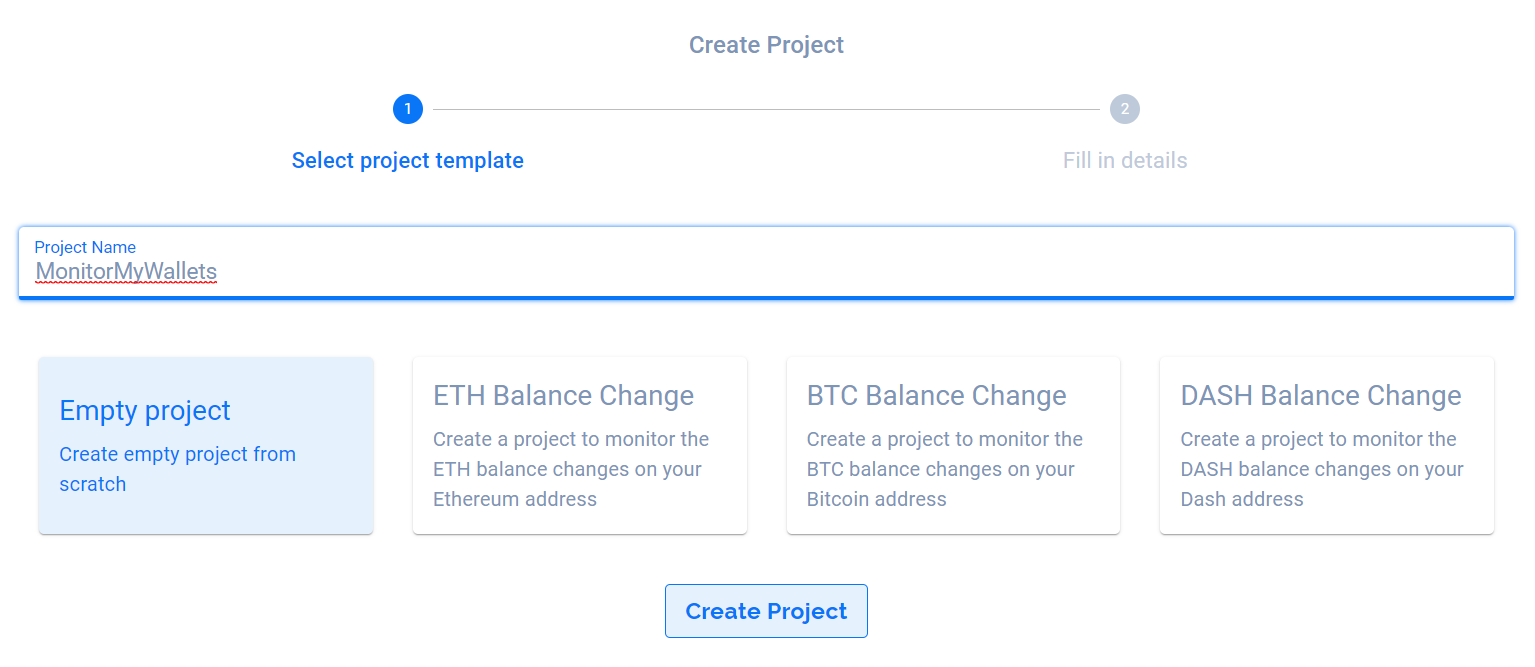Go to the "Fill in details" step label
Viewport: 1535px width, 667px height.
click(1125, 160)
